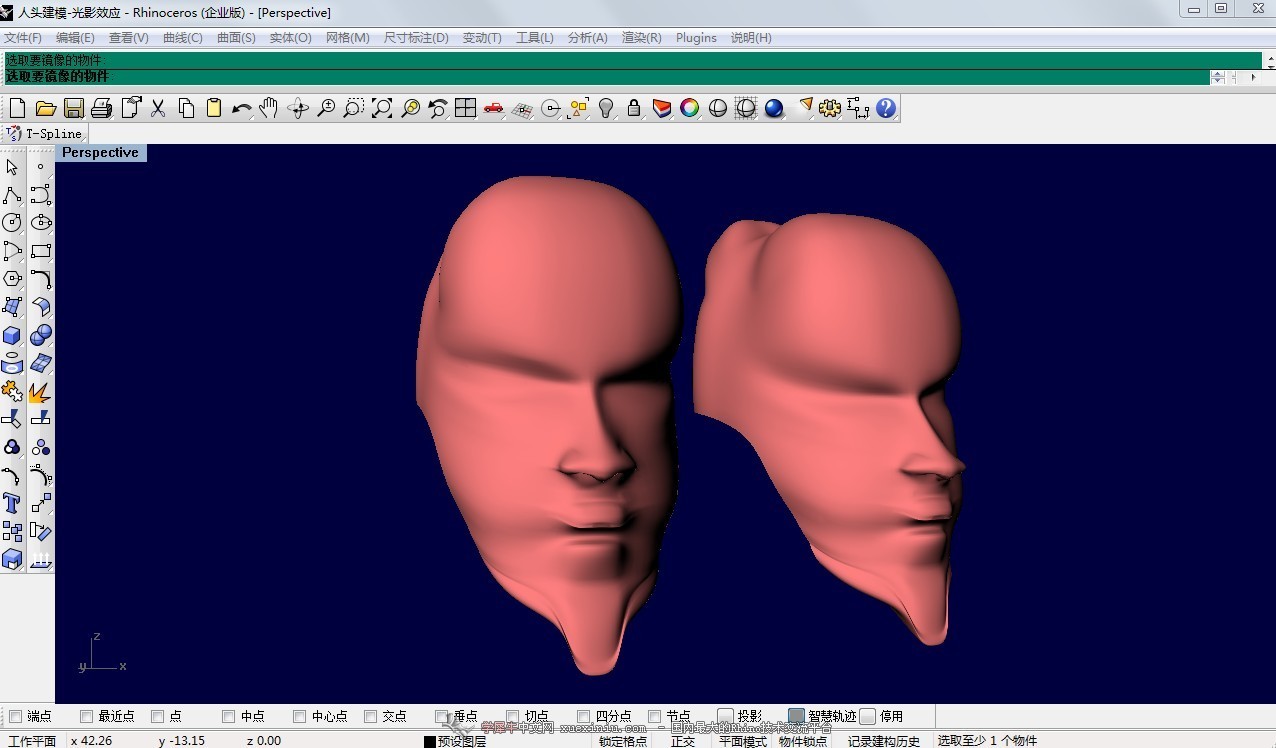Viewport: 1276px width, 748px height.
Task: Open the 实体(O) menu
Action: [x=290, y=38]
